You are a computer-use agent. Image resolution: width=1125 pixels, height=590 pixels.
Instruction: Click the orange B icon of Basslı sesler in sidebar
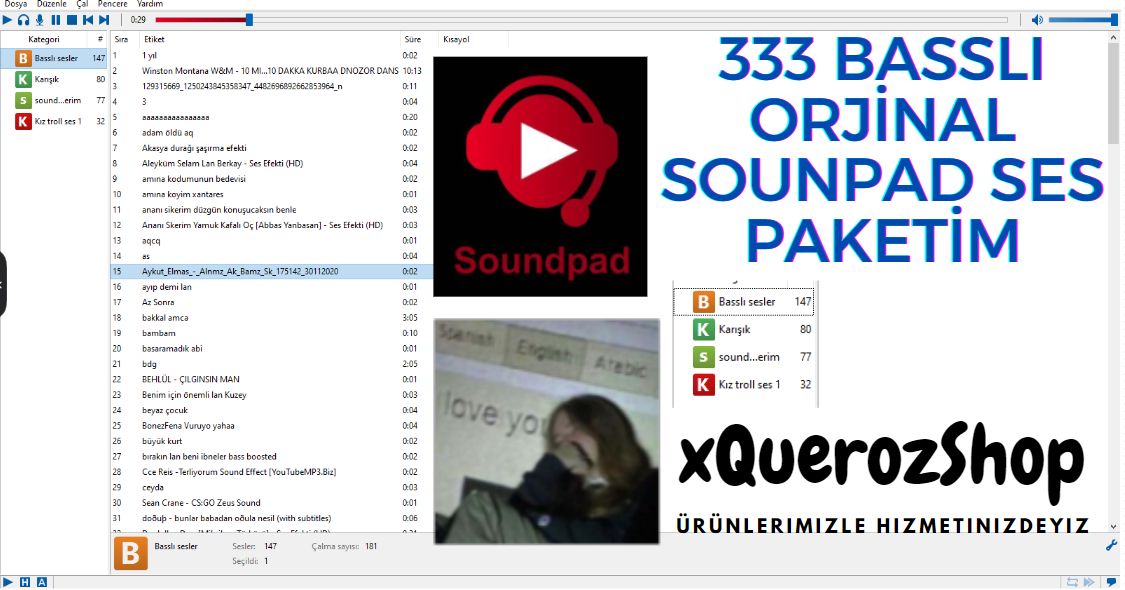[23, 58]
